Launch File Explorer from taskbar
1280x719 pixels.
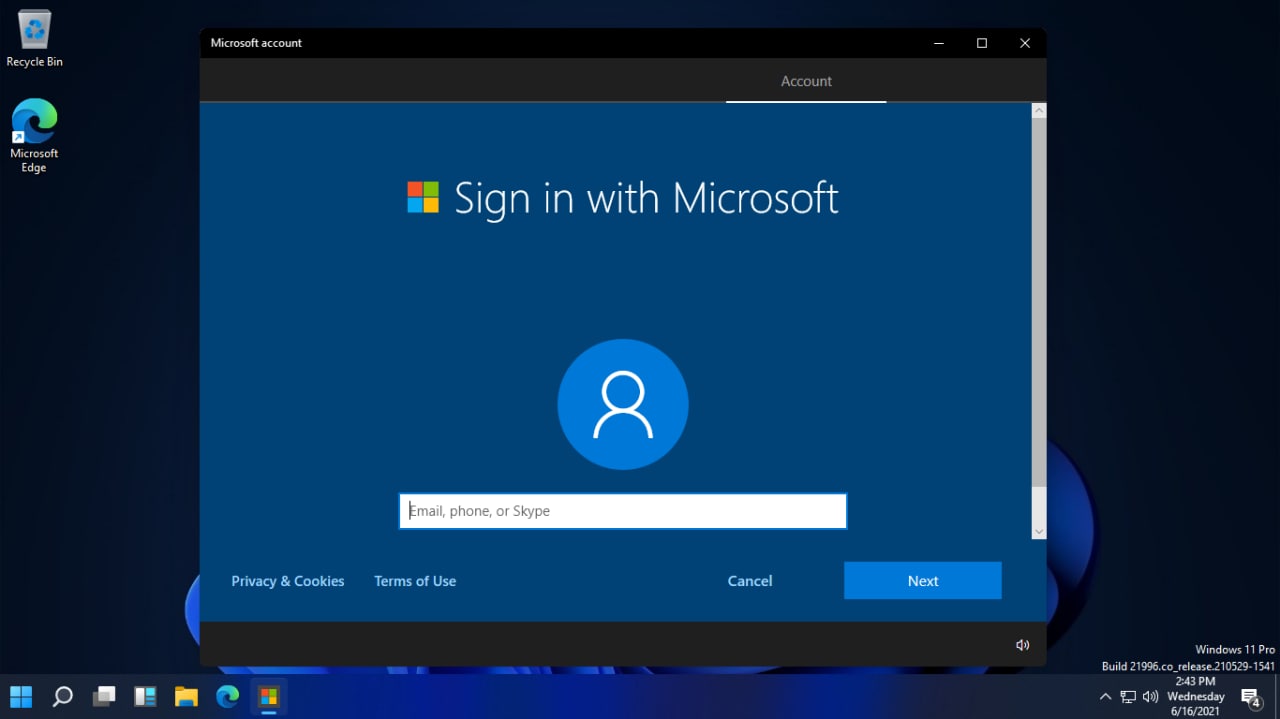186,696
